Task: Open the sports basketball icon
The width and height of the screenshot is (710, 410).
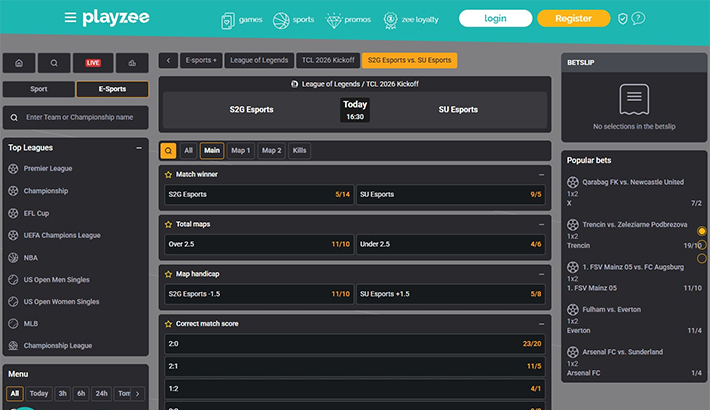Action: point(281,20)
